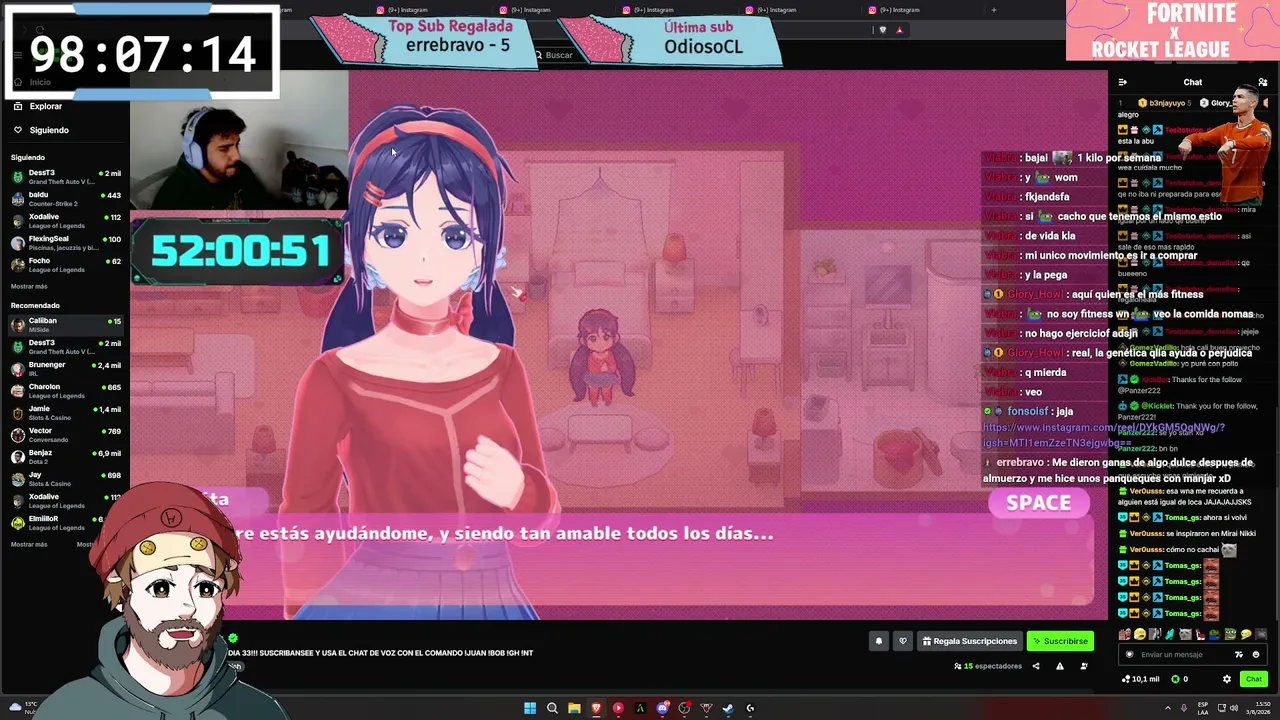Viewport: 1280px width, 720px height.
Task: Click Siguiendo in sidebar navigation
Action: coord(49,130)
